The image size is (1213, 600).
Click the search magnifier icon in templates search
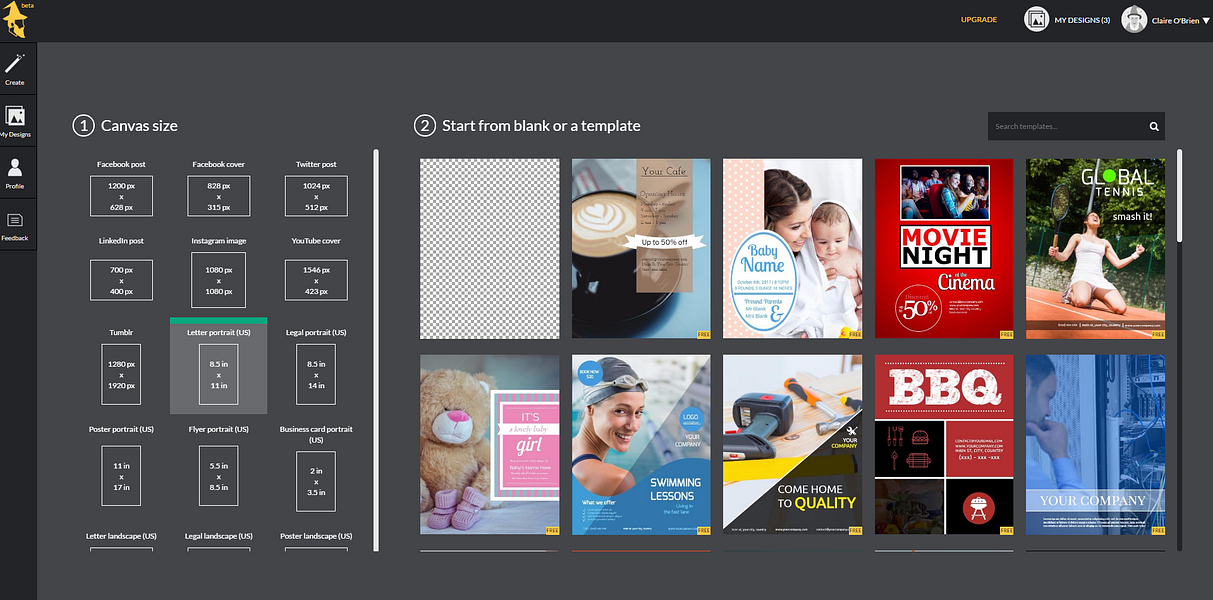click(1152, 126)
